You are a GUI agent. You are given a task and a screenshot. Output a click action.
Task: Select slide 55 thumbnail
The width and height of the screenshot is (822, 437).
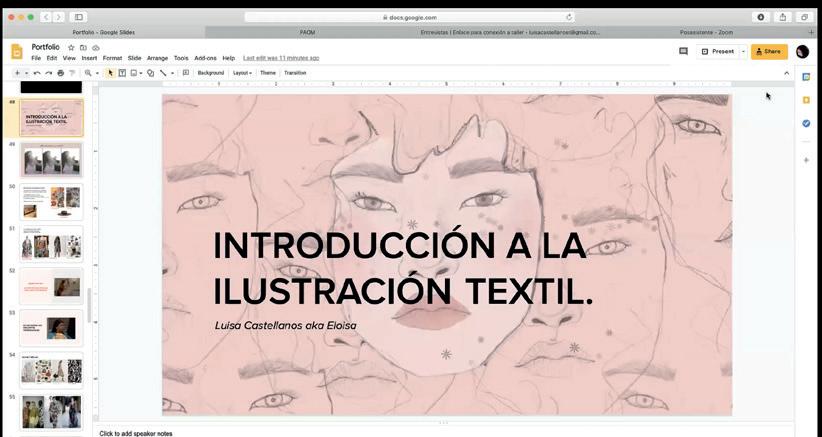[x=51, y=412]
